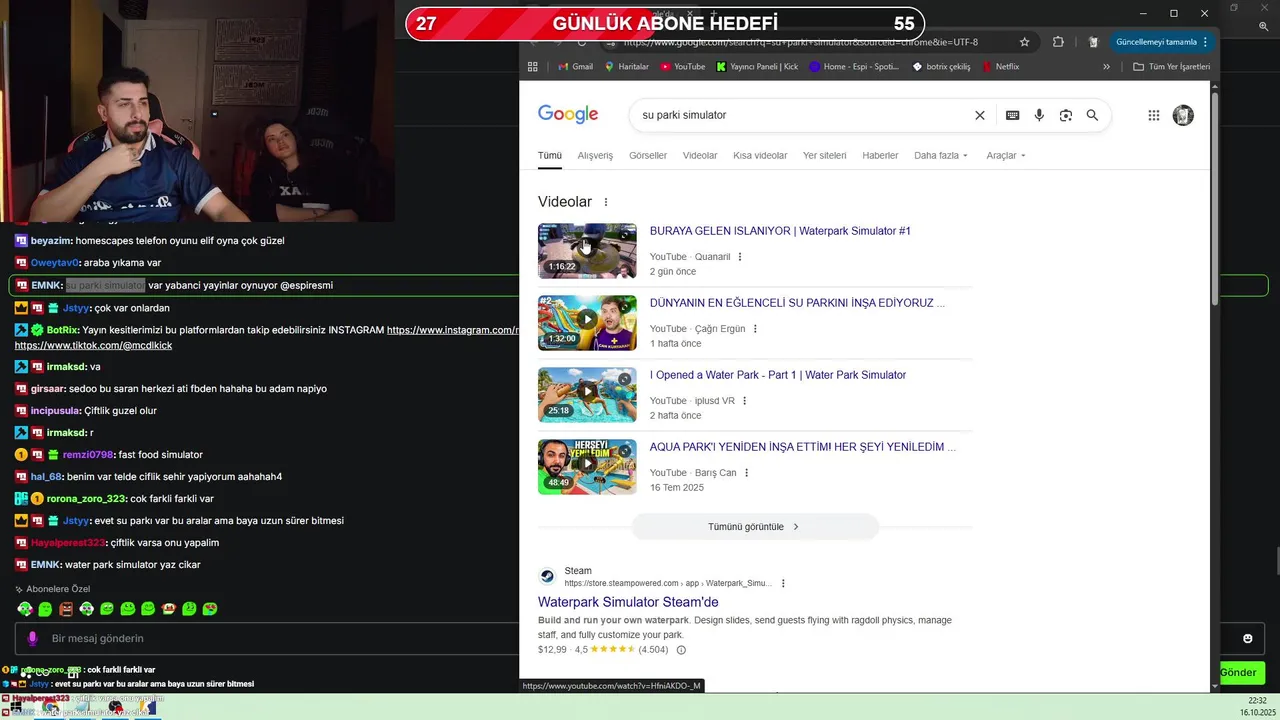Screen dimensions: 1280x720
Task: Switch to the Kısa videolar tab
Action: 760,156
